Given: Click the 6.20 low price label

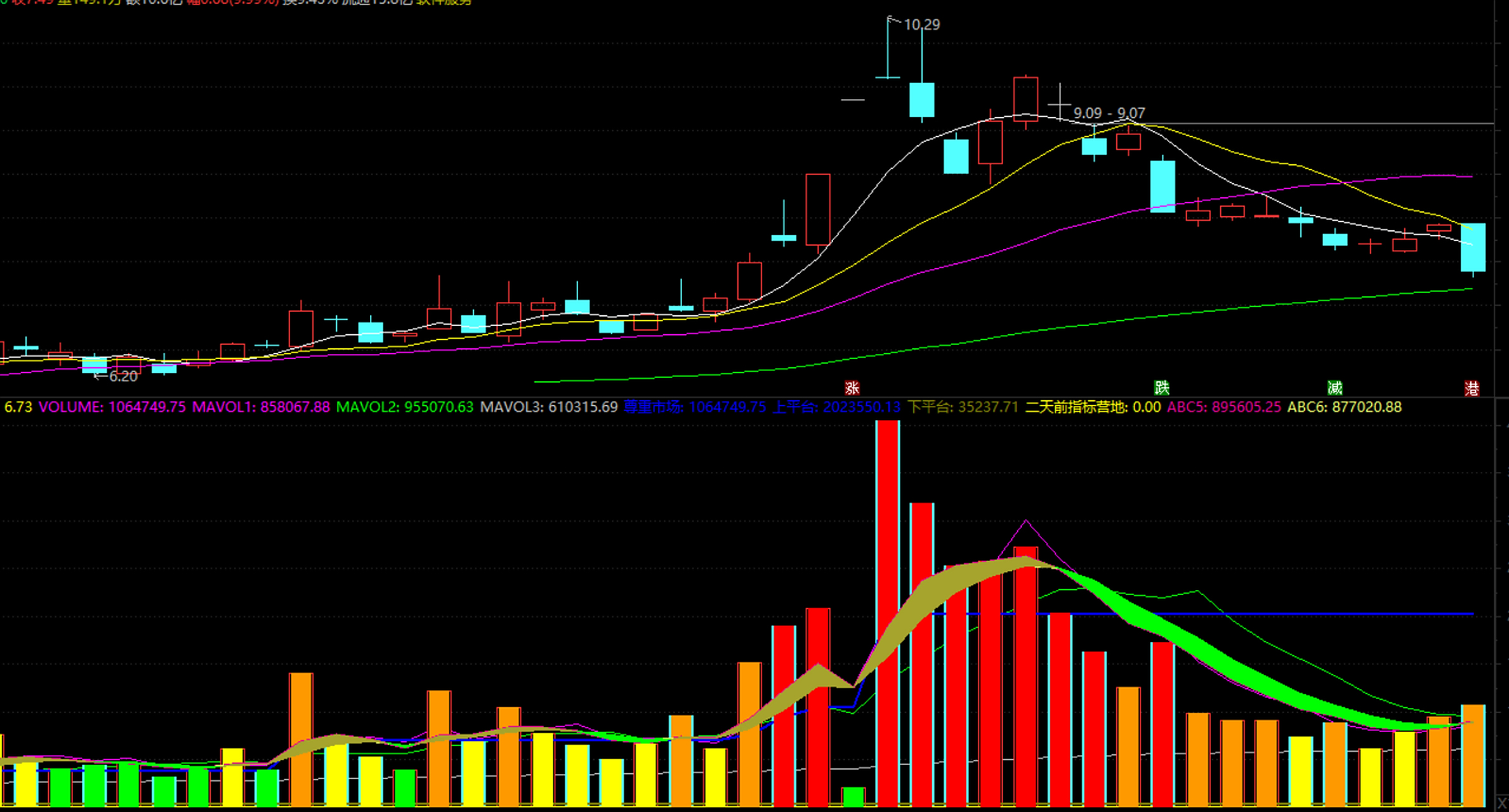Looking at the screenshot, I should 122,377.
